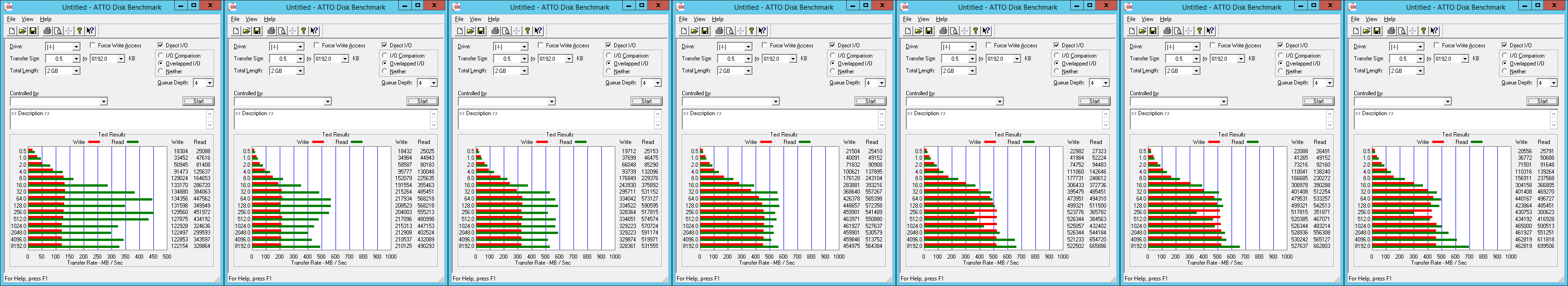Open the View menu in the fifth ATTO window
Image resolution: width=1568 pixels, height=286 pixels.
pyautogui.click(x=923, y=19)
